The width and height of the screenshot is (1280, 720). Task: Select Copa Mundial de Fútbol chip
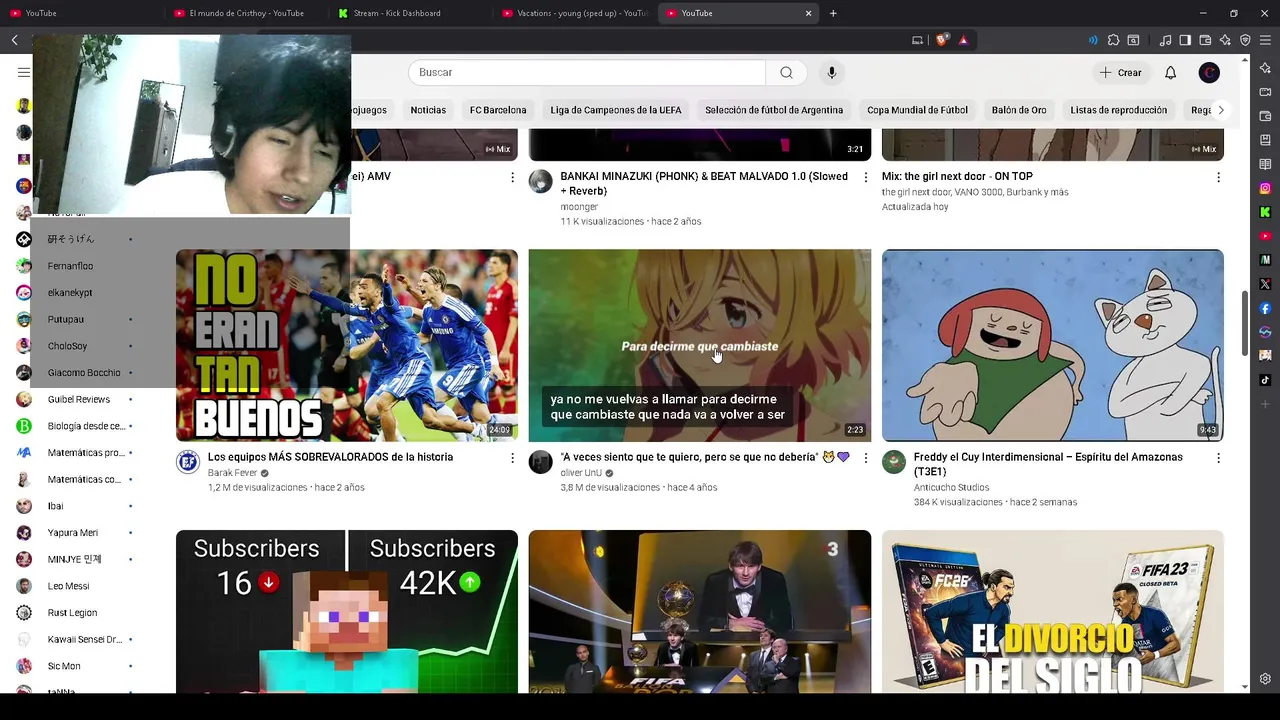click(917, 110)
